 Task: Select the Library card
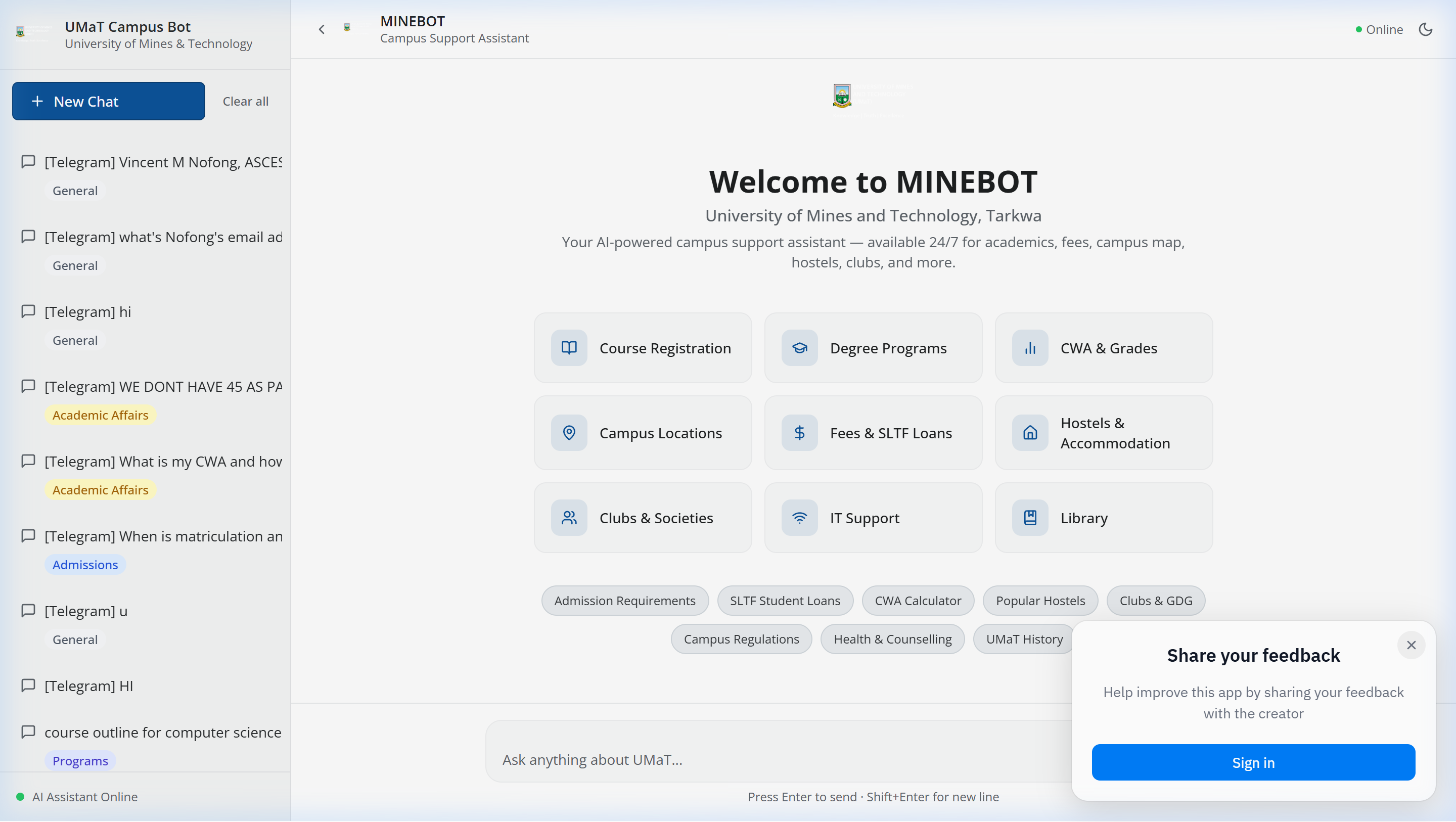coord(1104,517)
